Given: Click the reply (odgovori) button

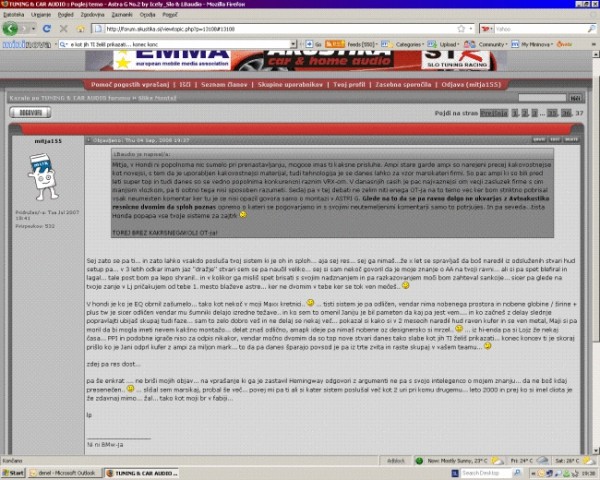Looking at the screenshot, I should point(30,113).
